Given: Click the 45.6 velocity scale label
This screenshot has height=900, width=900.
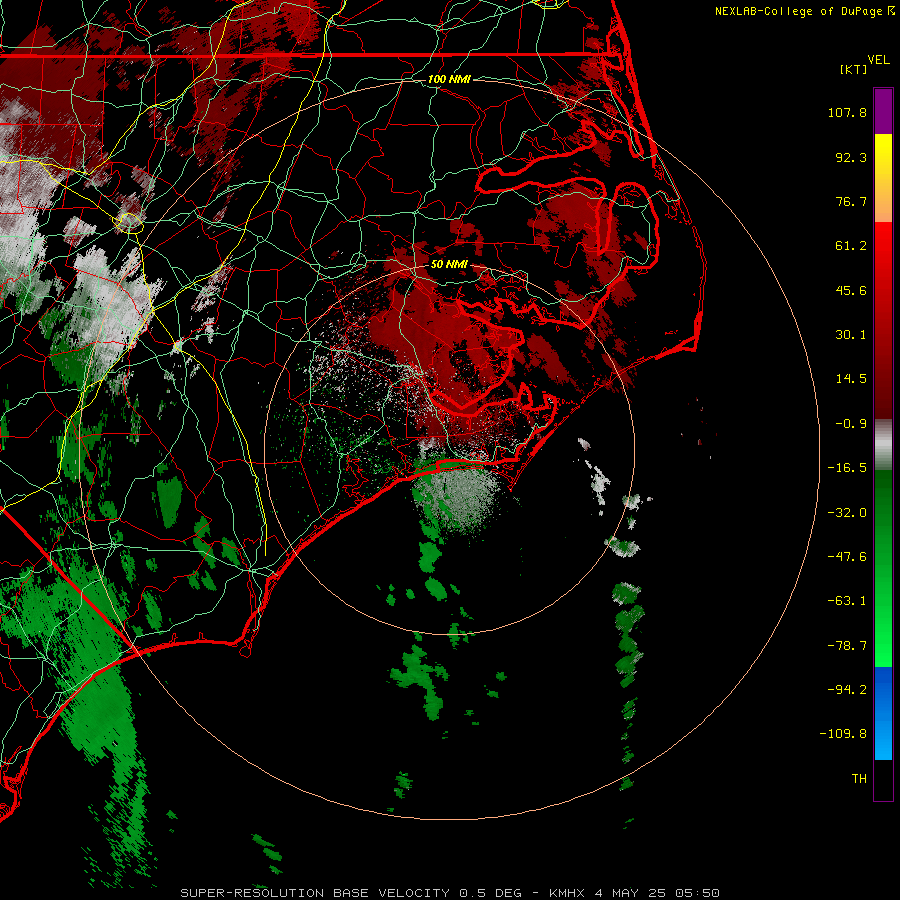Looking at the screenshot, I should point(851,290).
